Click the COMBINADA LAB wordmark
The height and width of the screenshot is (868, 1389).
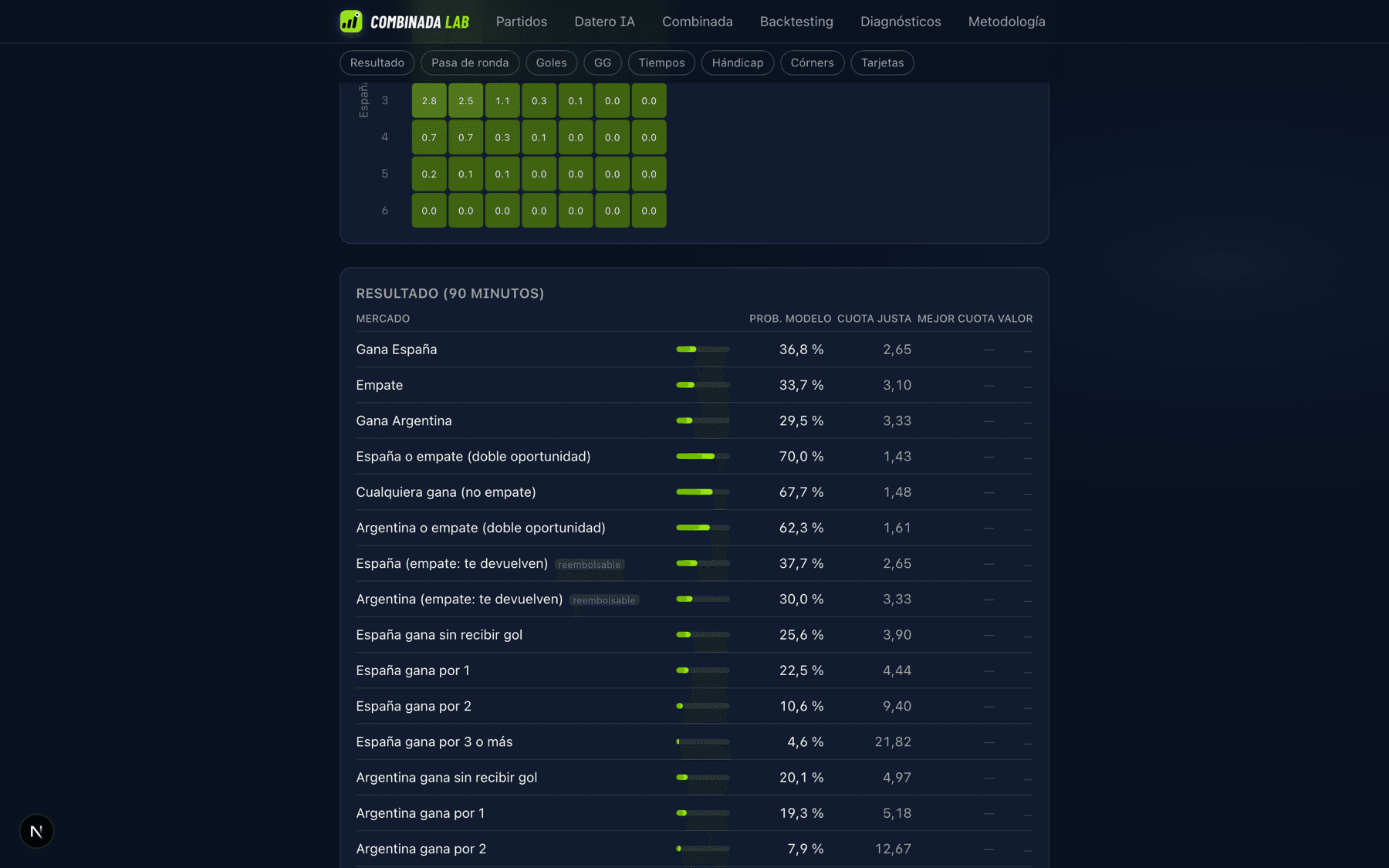point(420,22)
